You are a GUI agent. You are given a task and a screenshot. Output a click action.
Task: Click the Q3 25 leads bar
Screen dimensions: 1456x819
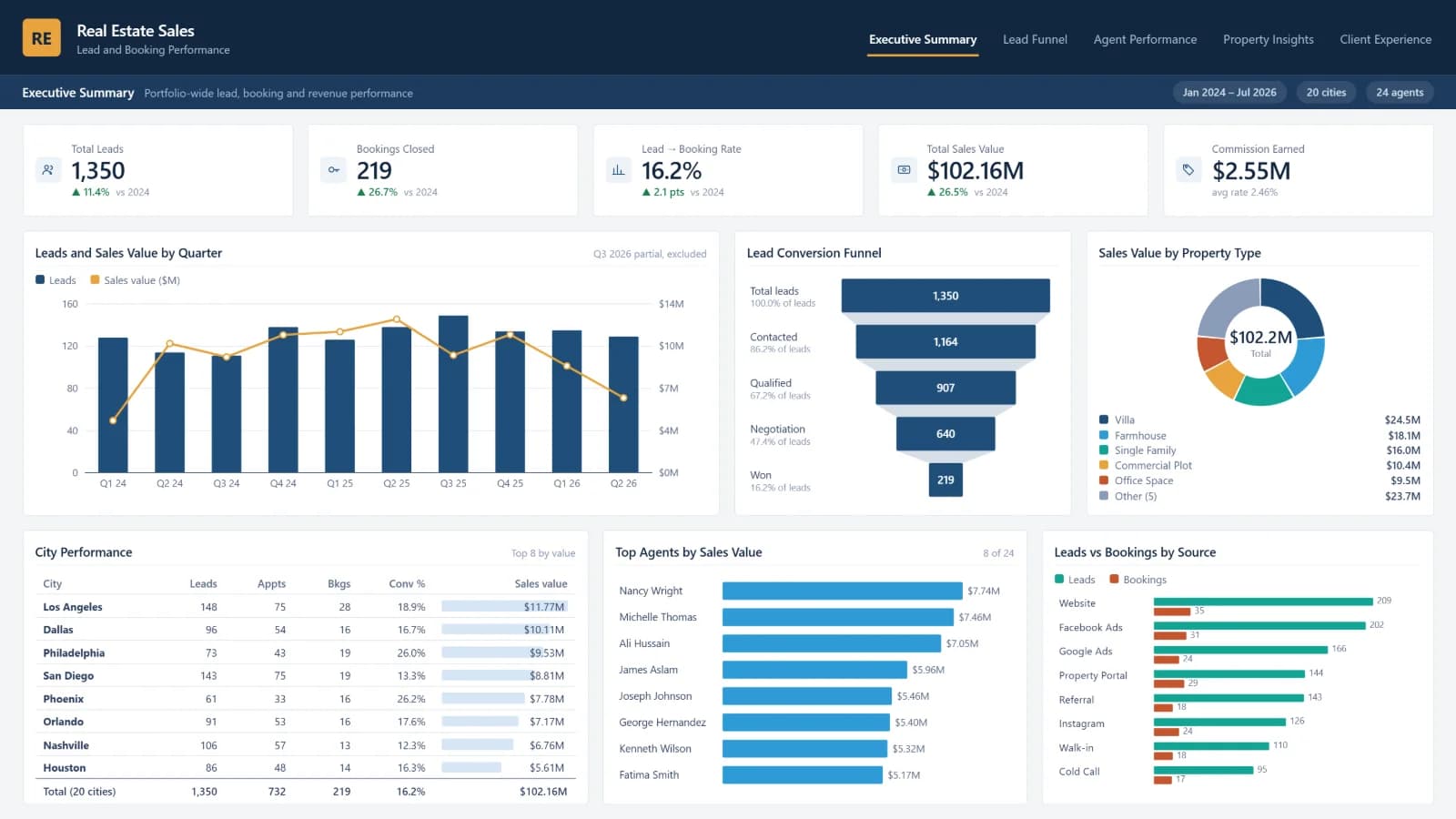click(x=453, y=394)
